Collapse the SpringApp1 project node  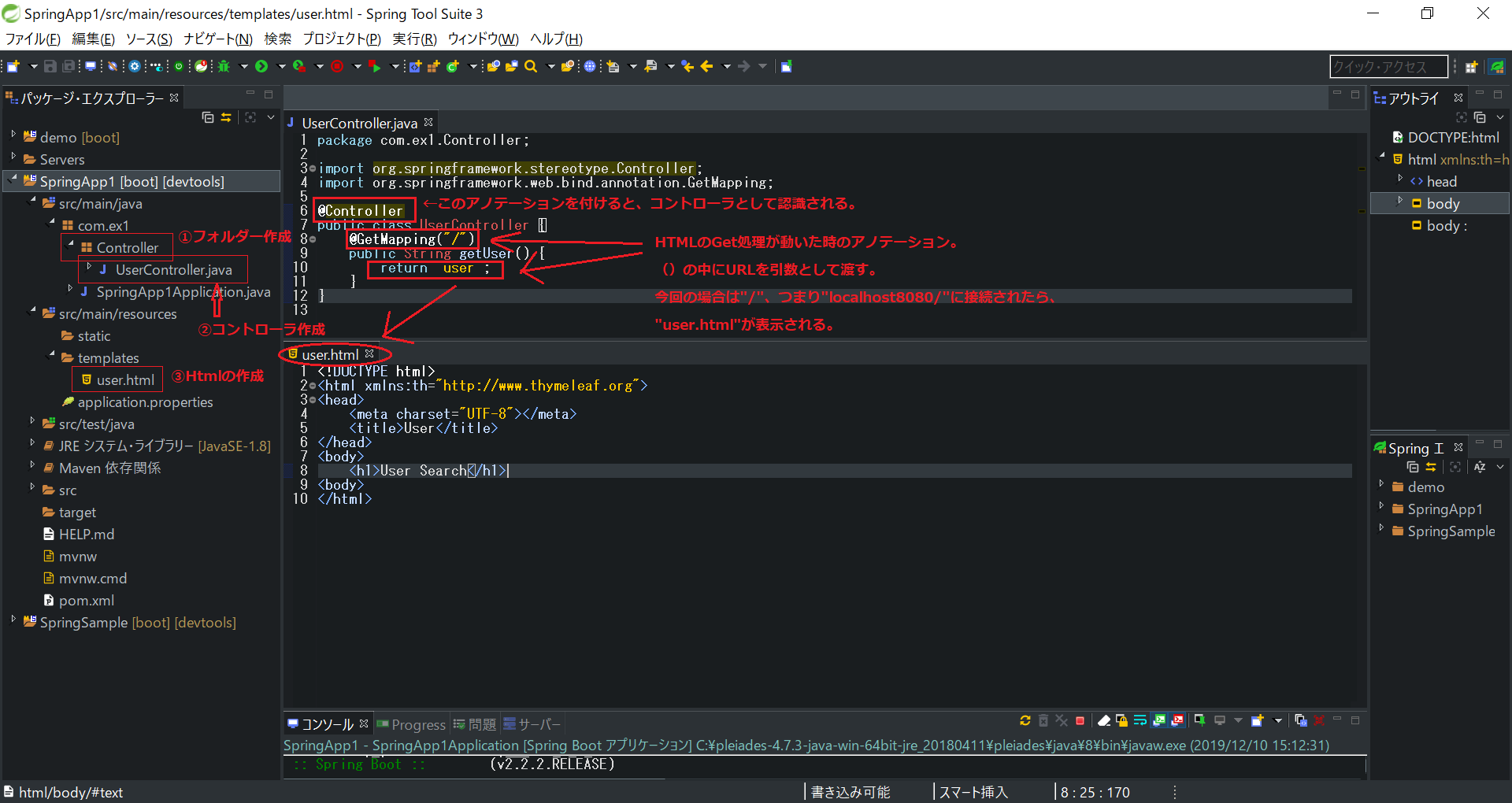click(x=13, y=179)
